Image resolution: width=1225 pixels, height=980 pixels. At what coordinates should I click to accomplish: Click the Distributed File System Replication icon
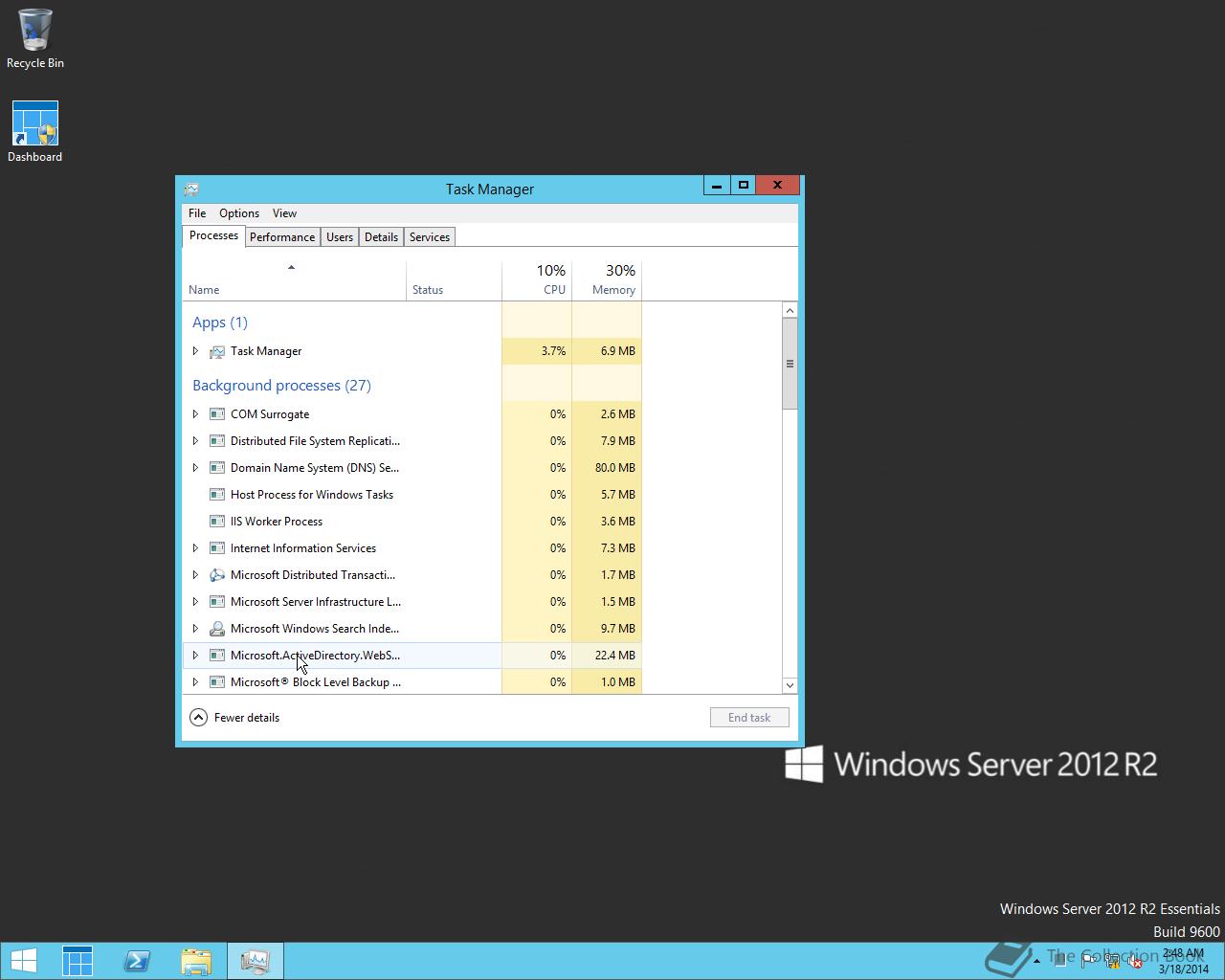pos(217,441)
